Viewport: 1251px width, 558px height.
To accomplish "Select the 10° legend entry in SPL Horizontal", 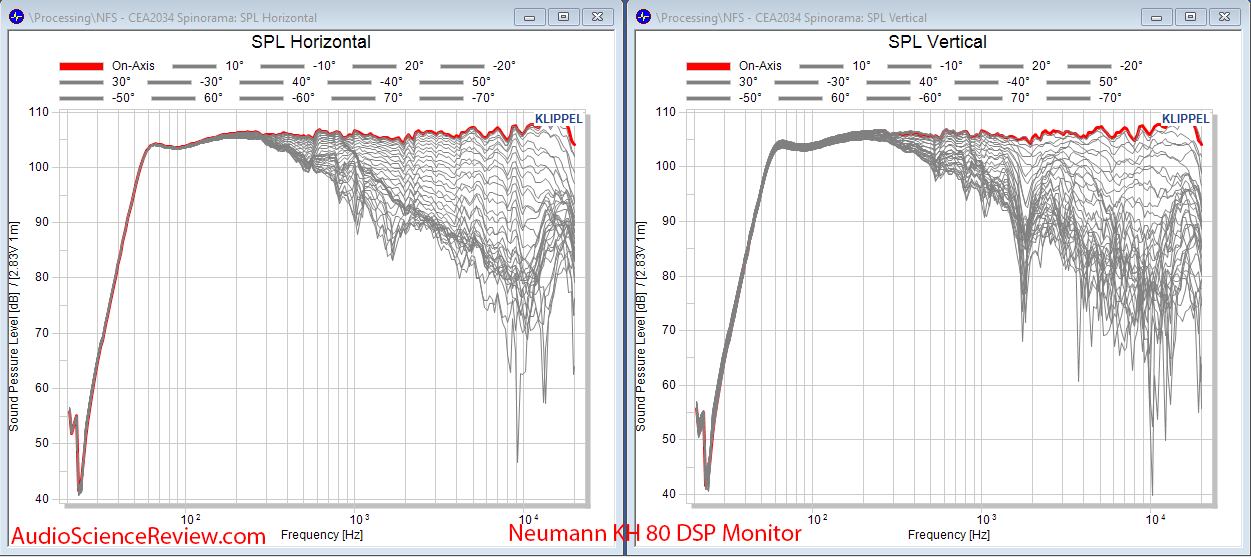I will point(207,66).
